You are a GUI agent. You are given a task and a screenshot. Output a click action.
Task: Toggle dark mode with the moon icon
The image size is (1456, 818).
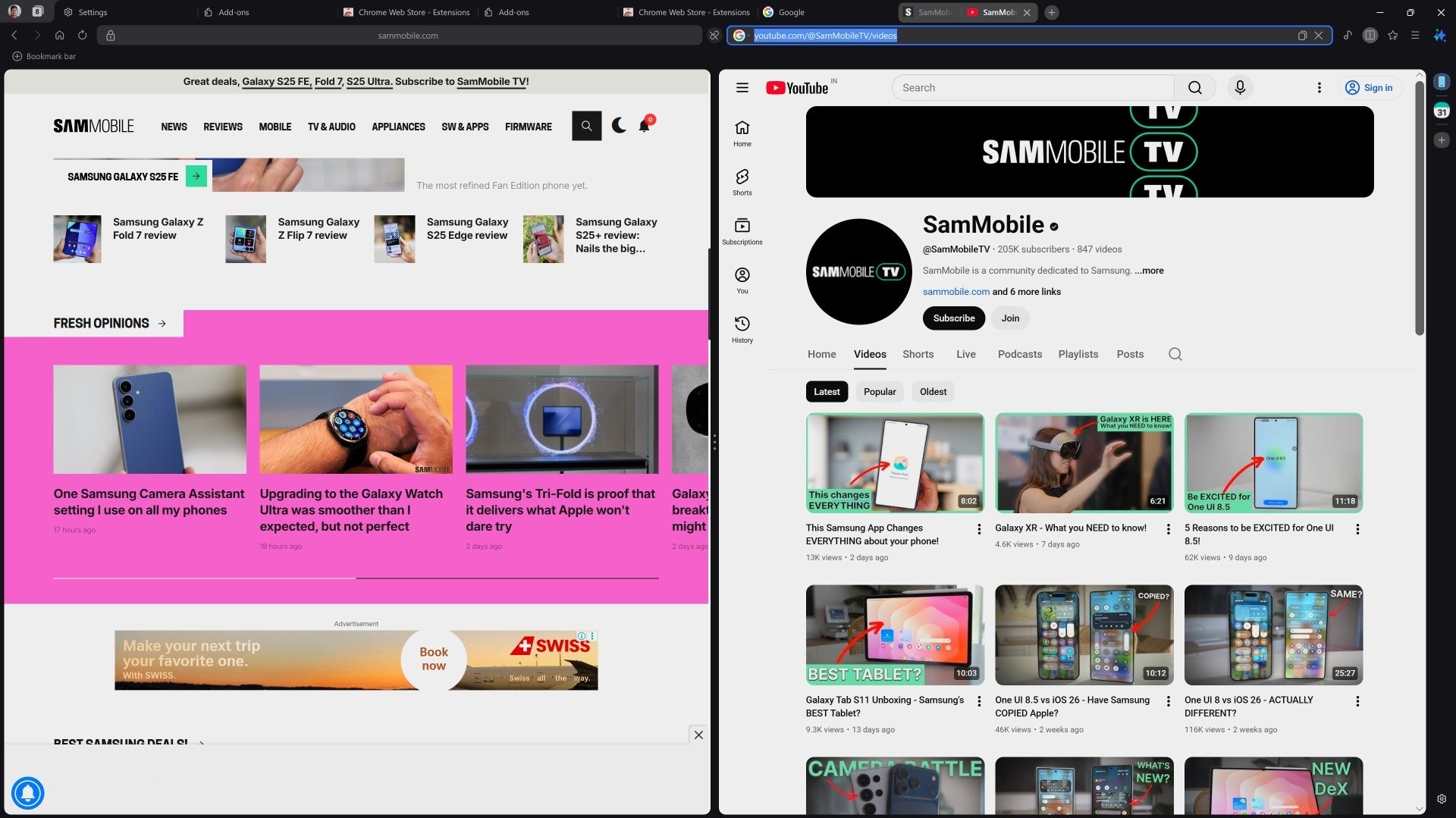(619, 126)
